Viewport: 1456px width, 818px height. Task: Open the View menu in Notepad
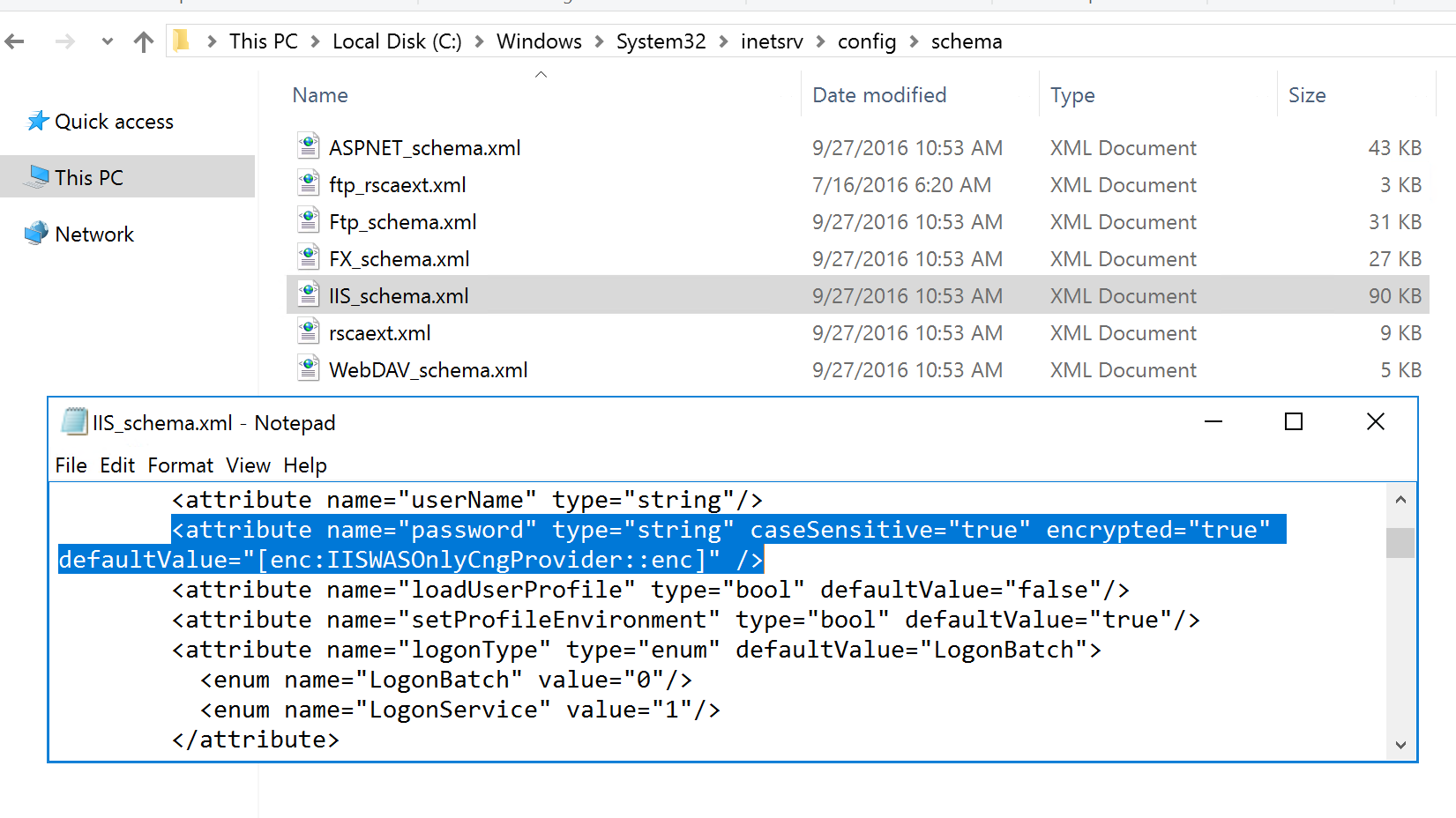click(x=248, y=465)
